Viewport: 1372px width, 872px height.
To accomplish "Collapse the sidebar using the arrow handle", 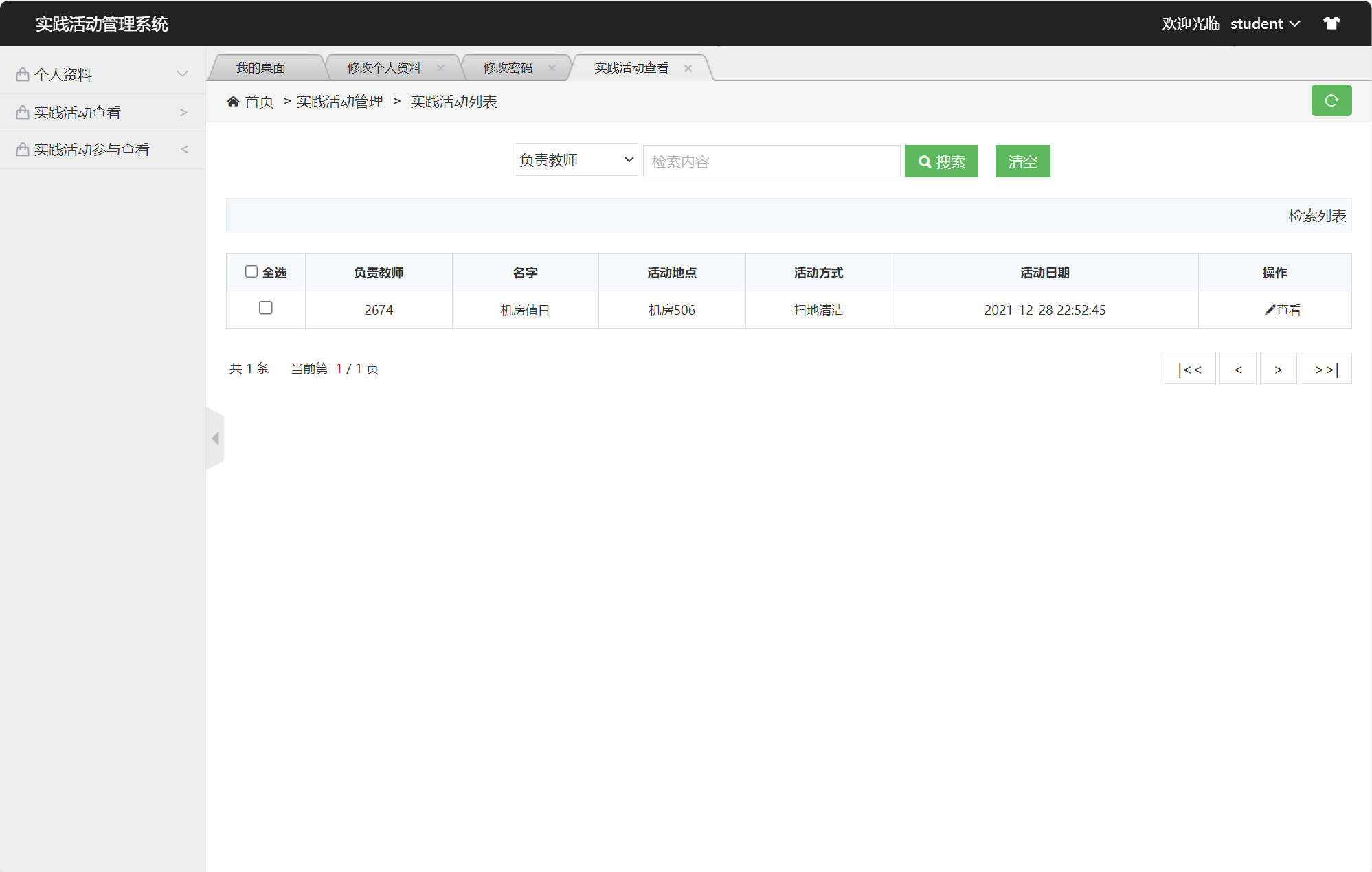I will [x=215, y=438].
